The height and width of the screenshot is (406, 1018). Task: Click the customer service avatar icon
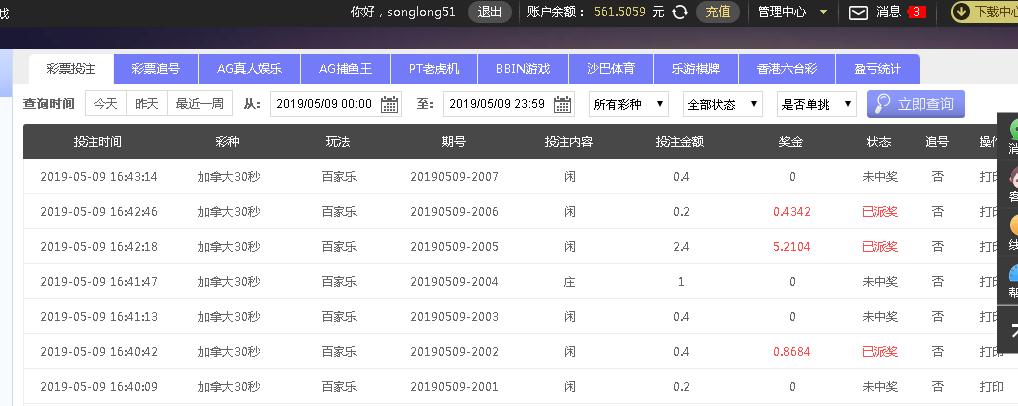1012,178
